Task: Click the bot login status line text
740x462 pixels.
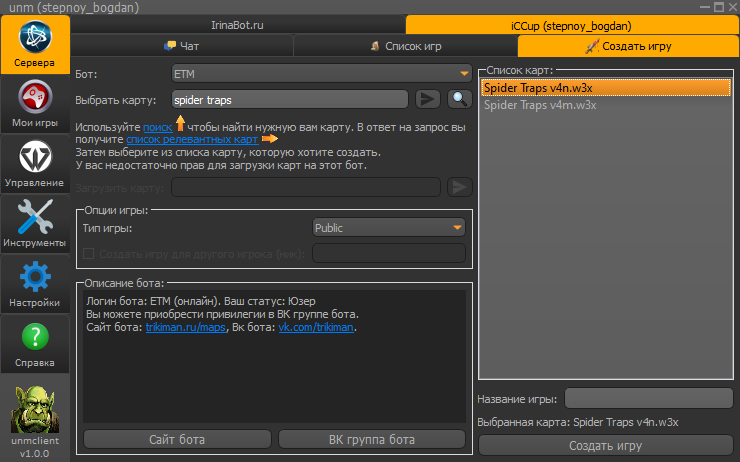Action: tap(201, 301)
